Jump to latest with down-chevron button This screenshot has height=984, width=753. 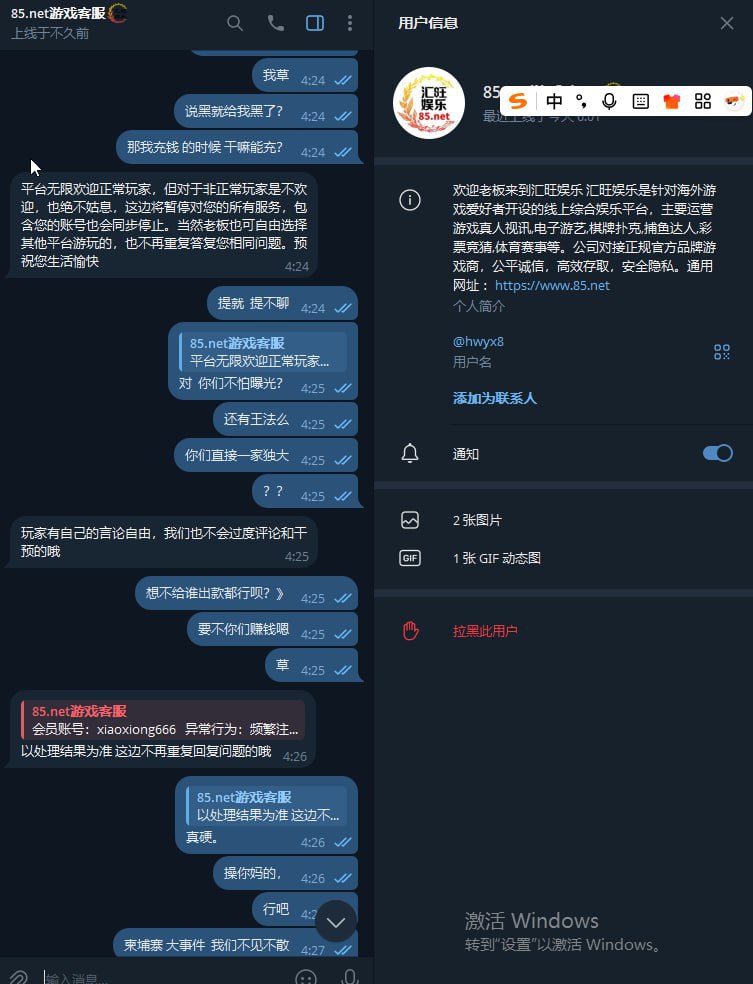click(336, 921)
